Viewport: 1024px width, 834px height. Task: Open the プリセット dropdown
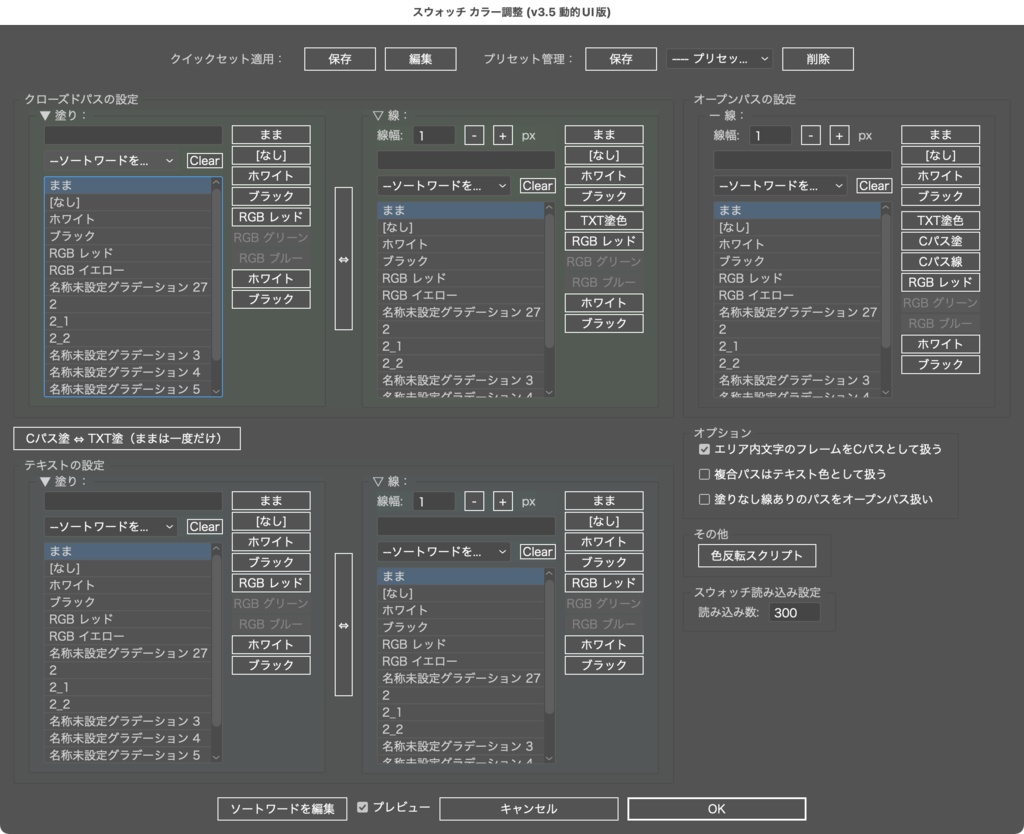pyautogui.click(x=722, y=58)
